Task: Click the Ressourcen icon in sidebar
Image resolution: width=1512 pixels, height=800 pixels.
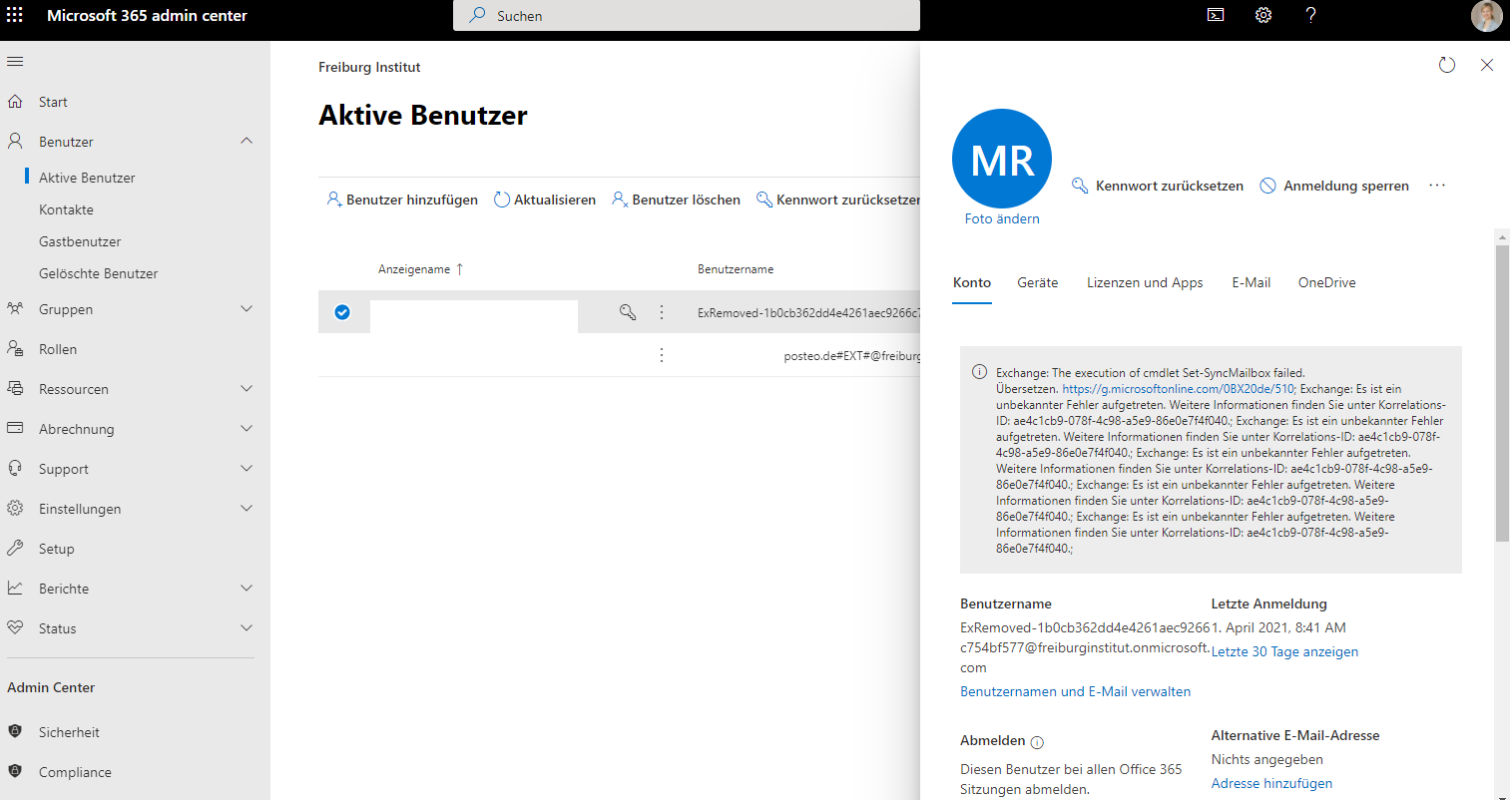Action: click(15, 389)
